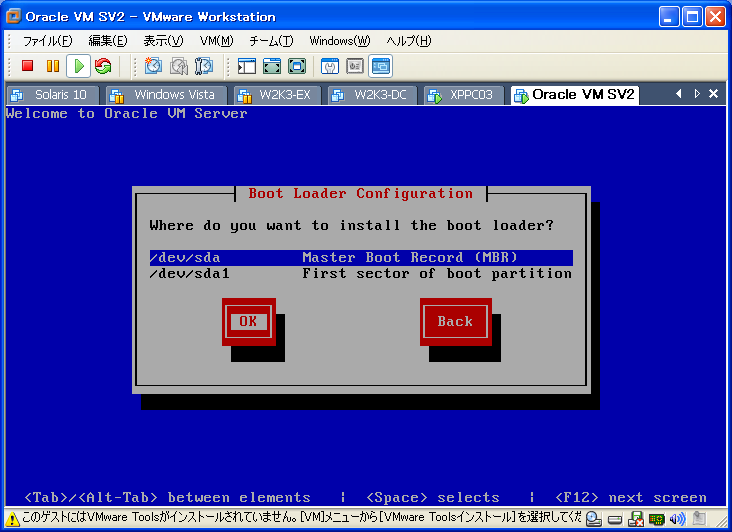Screen dimensions: 732x532
Task: Click the last device icon in status bar
Action: click(x=699, y=518)
